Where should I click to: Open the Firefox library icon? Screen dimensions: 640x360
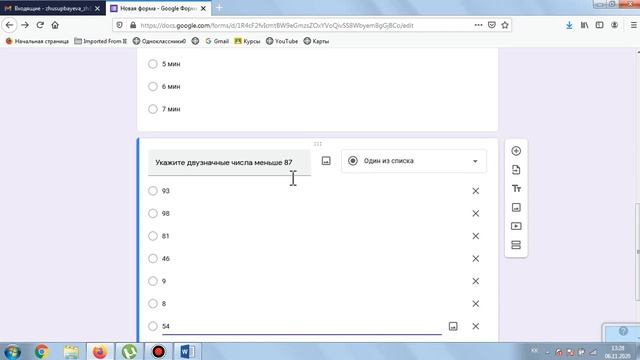(584, 25)
